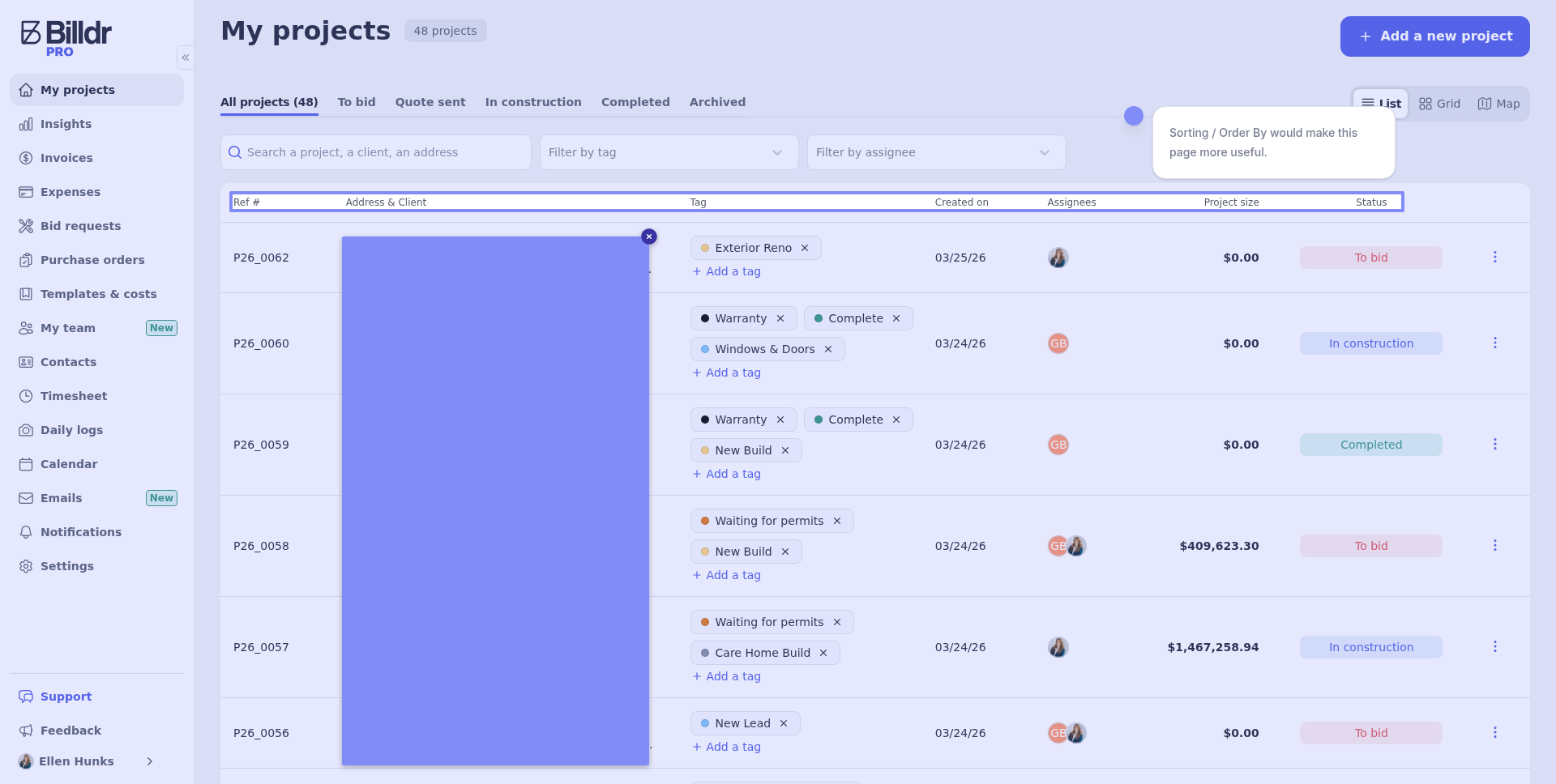Switch to Grid view
Viewport: 1556px width, 784px height.
coord(1439,104)
